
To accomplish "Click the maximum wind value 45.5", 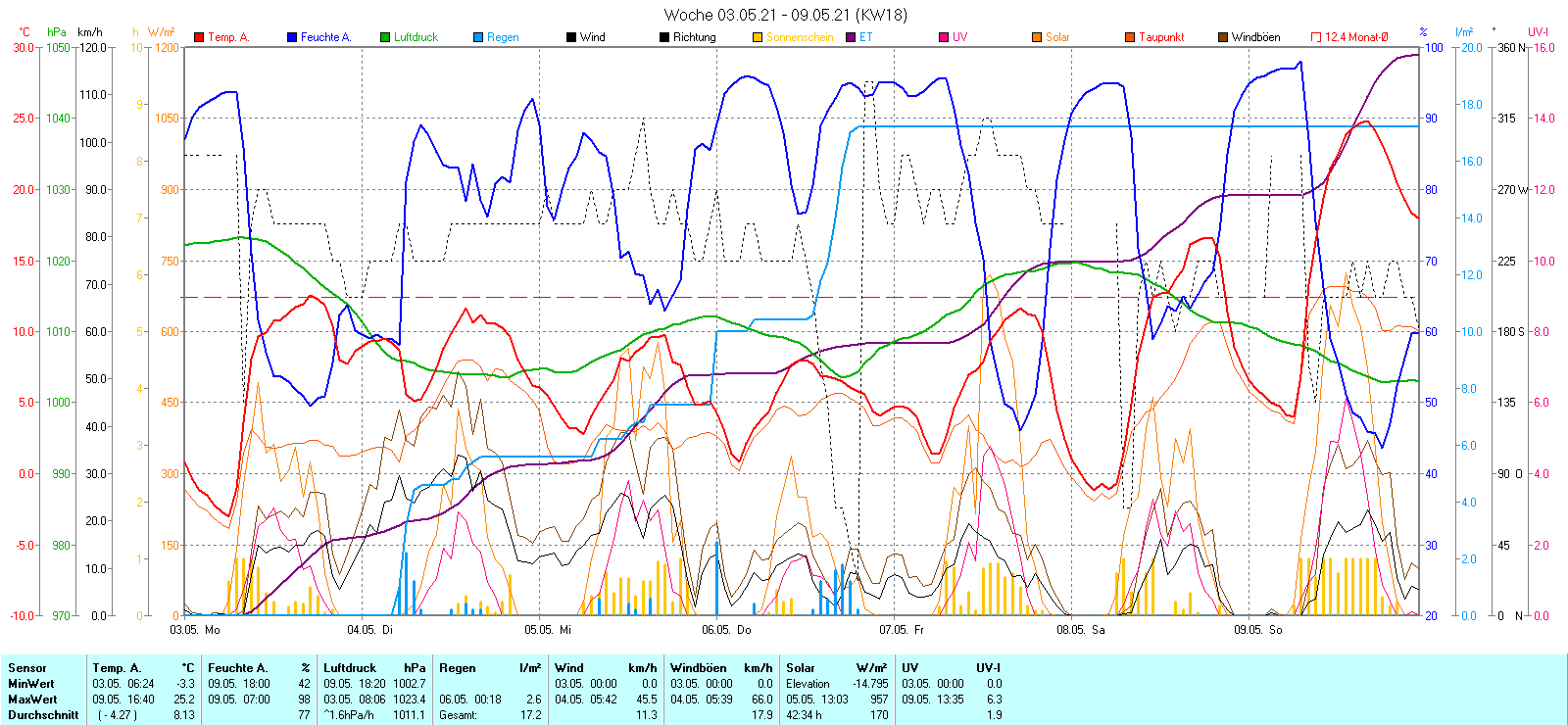I will [646, 700].
